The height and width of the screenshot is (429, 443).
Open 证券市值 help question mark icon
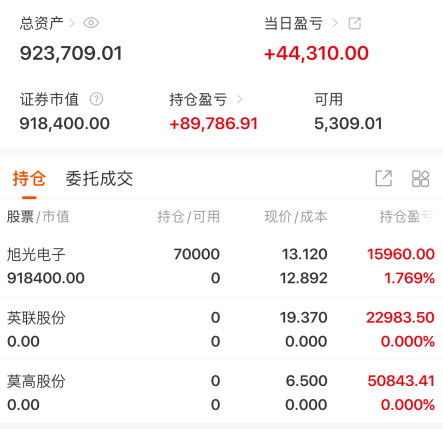click(x=96, y=99)
